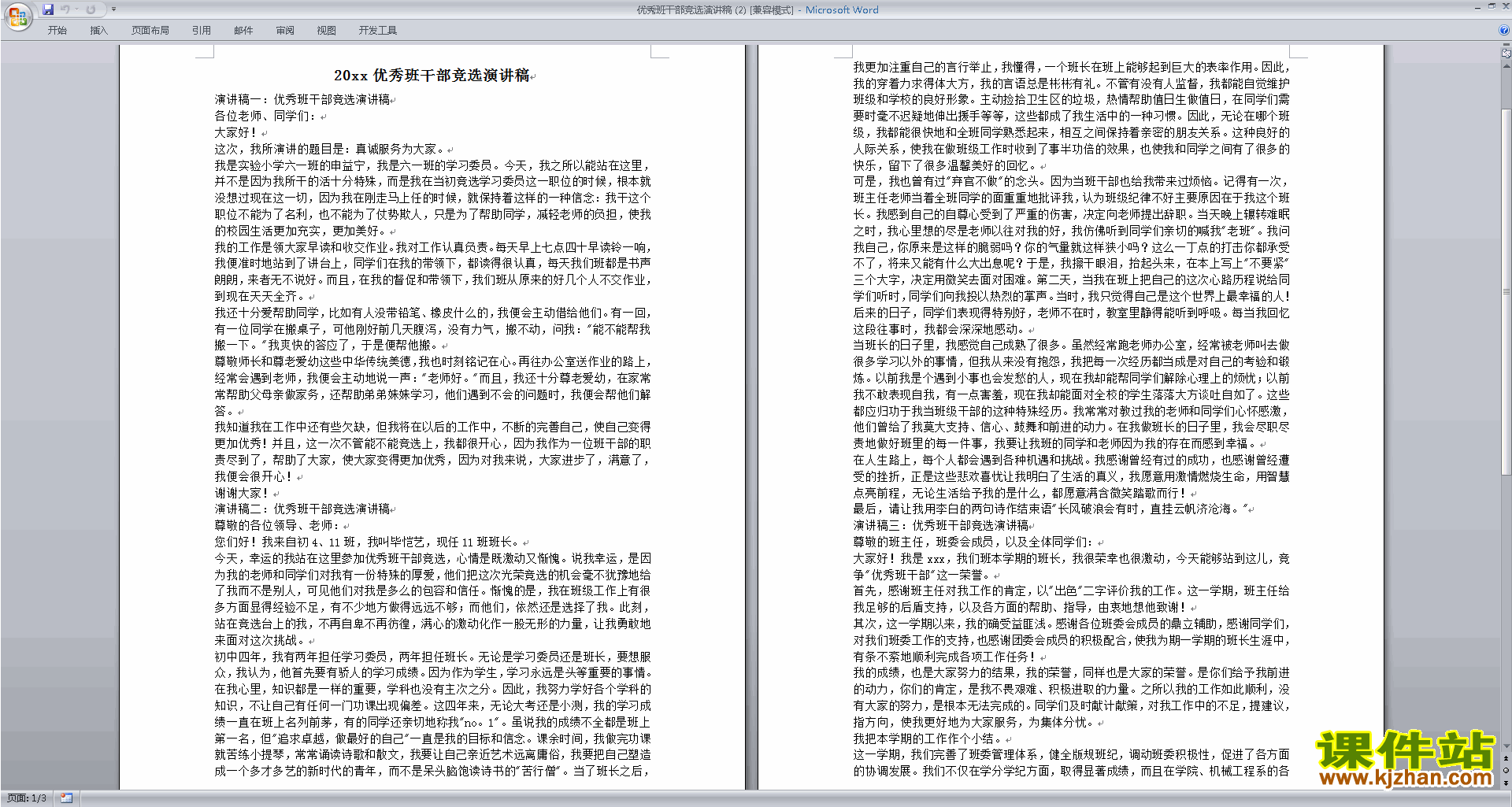Click the line 这次，我所演讲的题目是：真诚服务为大家。
The image size is (1512, 807).
pos(330,150)
